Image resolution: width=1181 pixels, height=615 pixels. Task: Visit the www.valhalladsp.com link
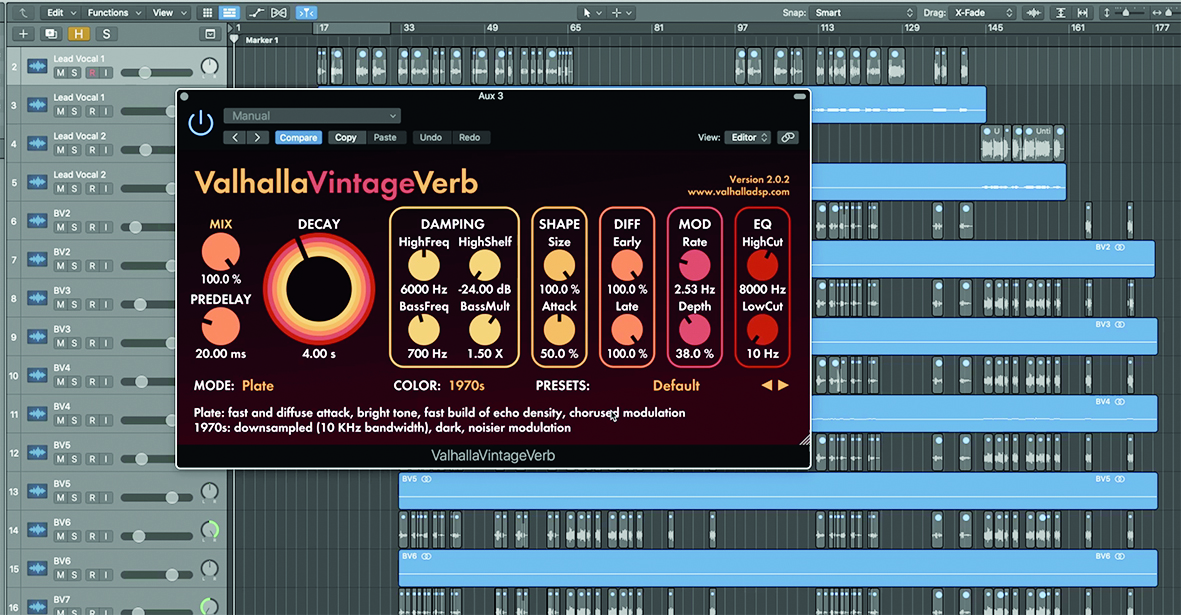click(738, 192)
